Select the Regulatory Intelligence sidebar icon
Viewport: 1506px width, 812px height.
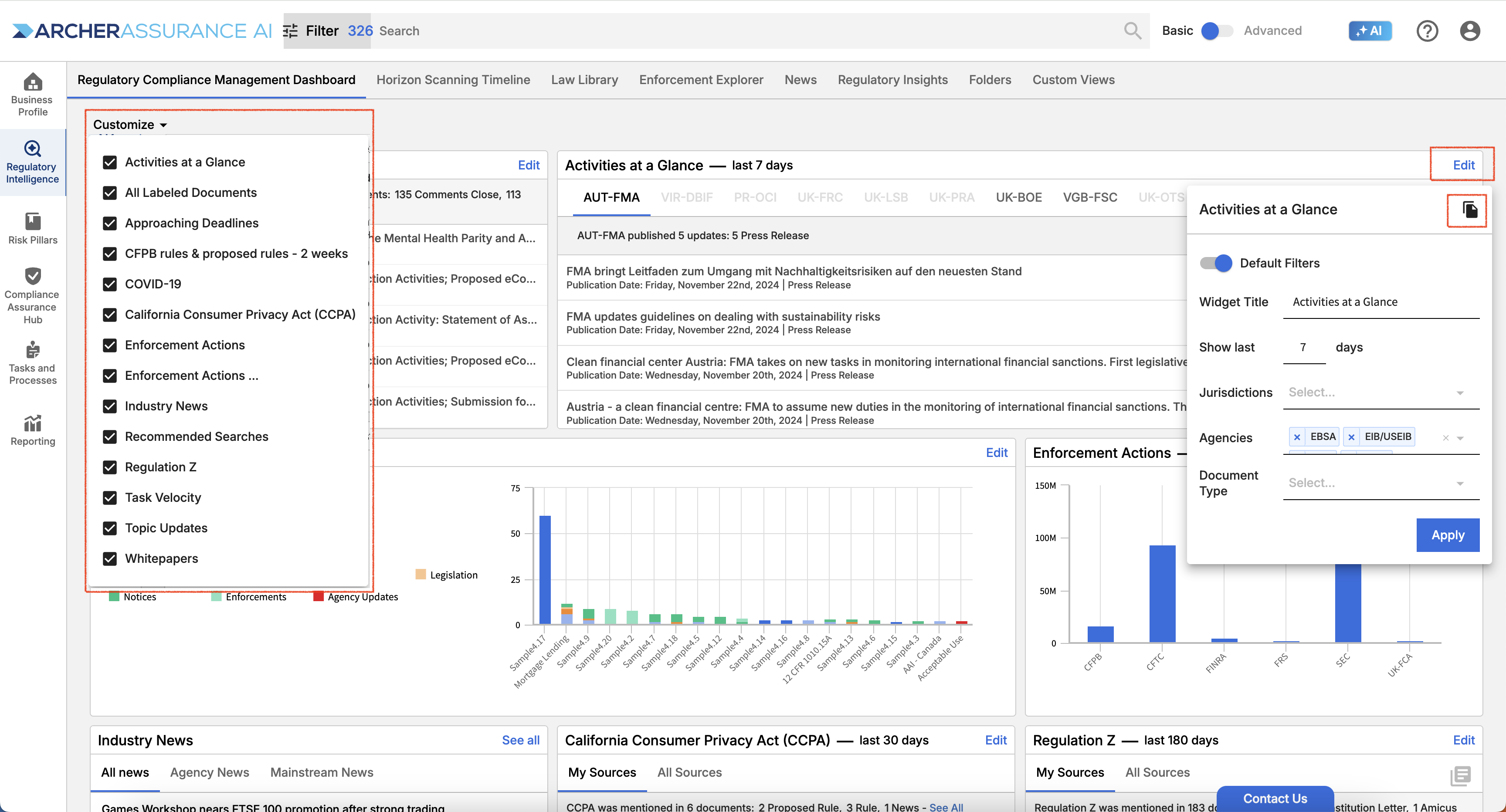coord(33,149)
